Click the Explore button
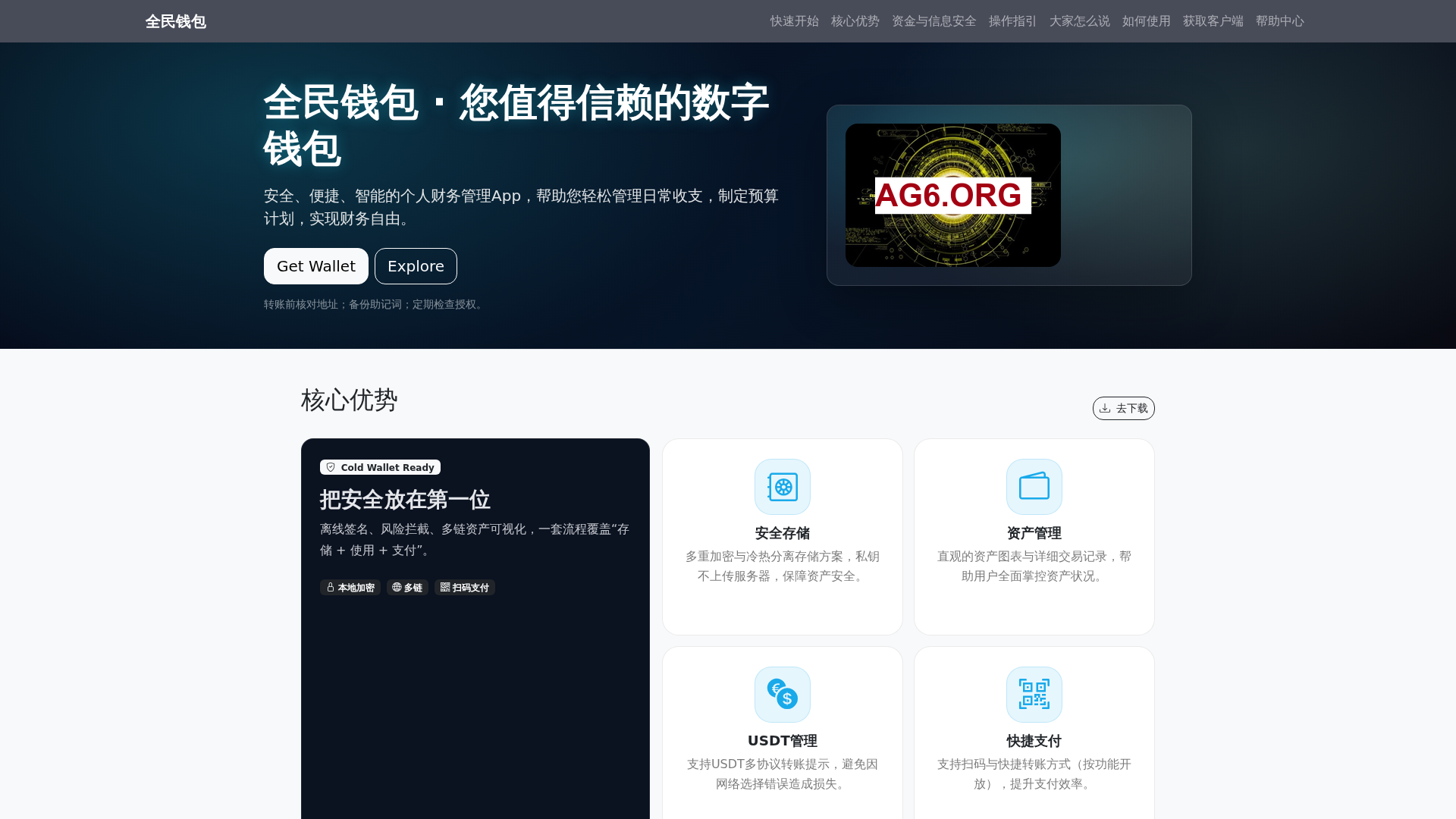Image resolution: width=1456 pixels, height=819 pixels. pos(416,266)
